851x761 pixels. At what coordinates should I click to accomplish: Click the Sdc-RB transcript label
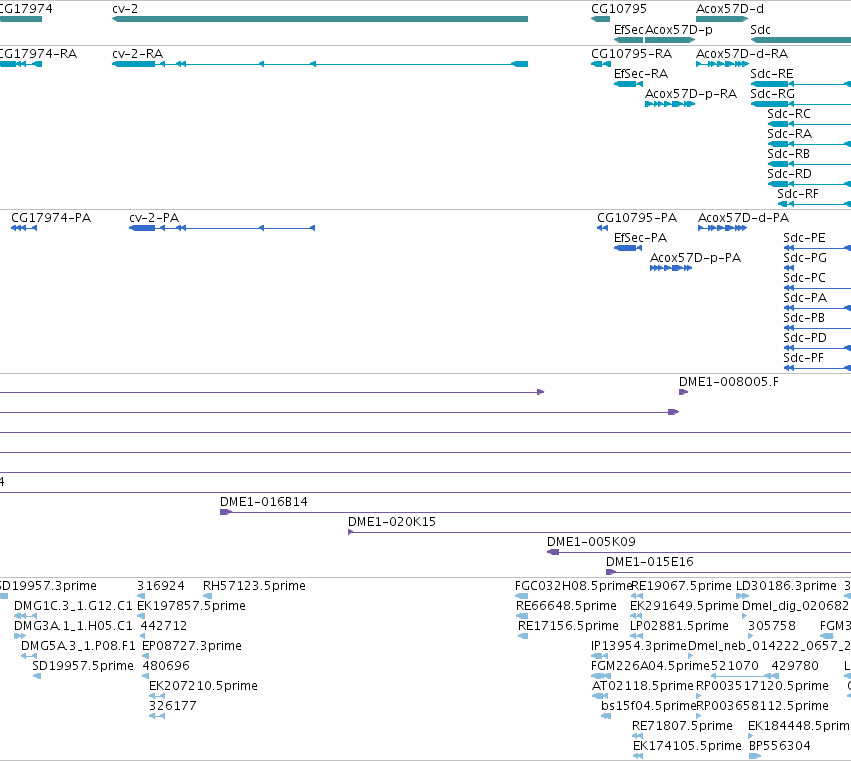coord(789,154)
